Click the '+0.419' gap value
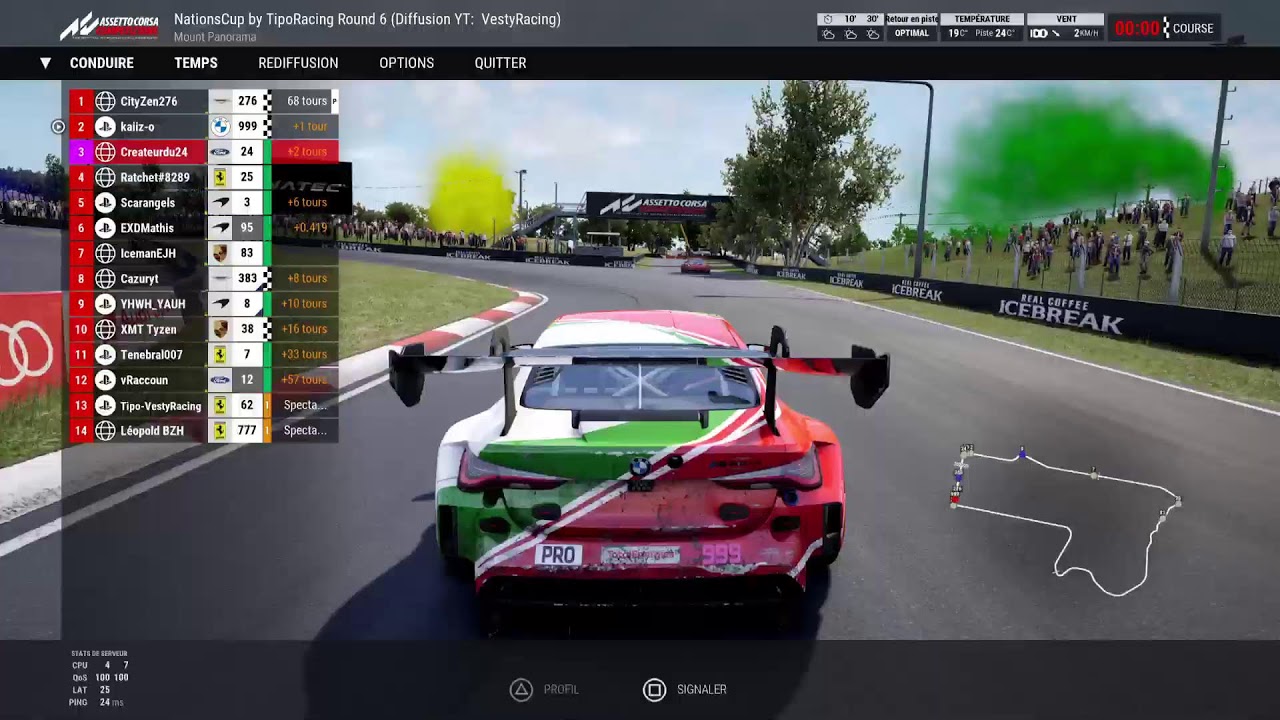The height and width of the screenshot is (720, 1280). [311, 228]
